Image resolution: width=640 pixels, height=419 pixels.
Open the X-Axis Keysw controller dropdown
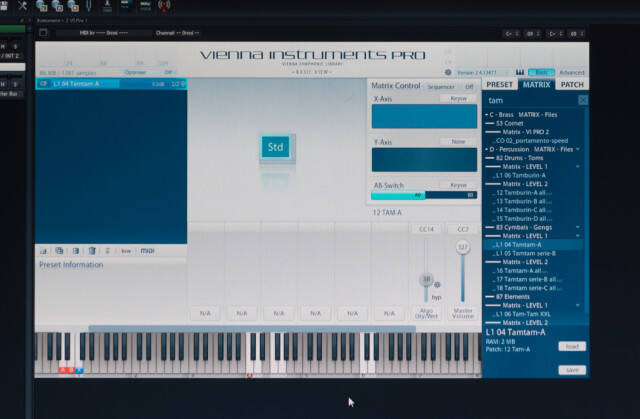(458, 99)
